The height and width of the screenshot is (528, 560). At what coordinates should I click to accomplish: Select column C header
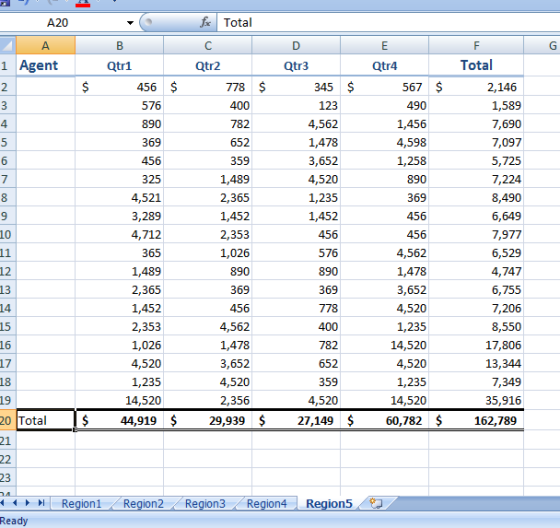(x=208, y=45)
